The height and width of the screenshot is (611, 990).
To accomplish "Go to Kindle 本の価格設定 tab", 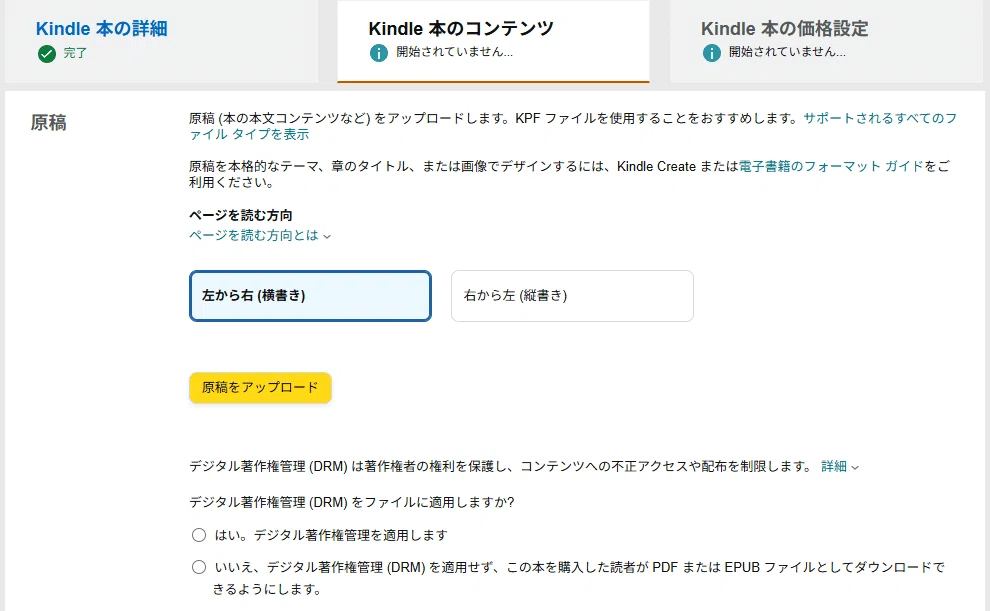I will click(784, 28).
